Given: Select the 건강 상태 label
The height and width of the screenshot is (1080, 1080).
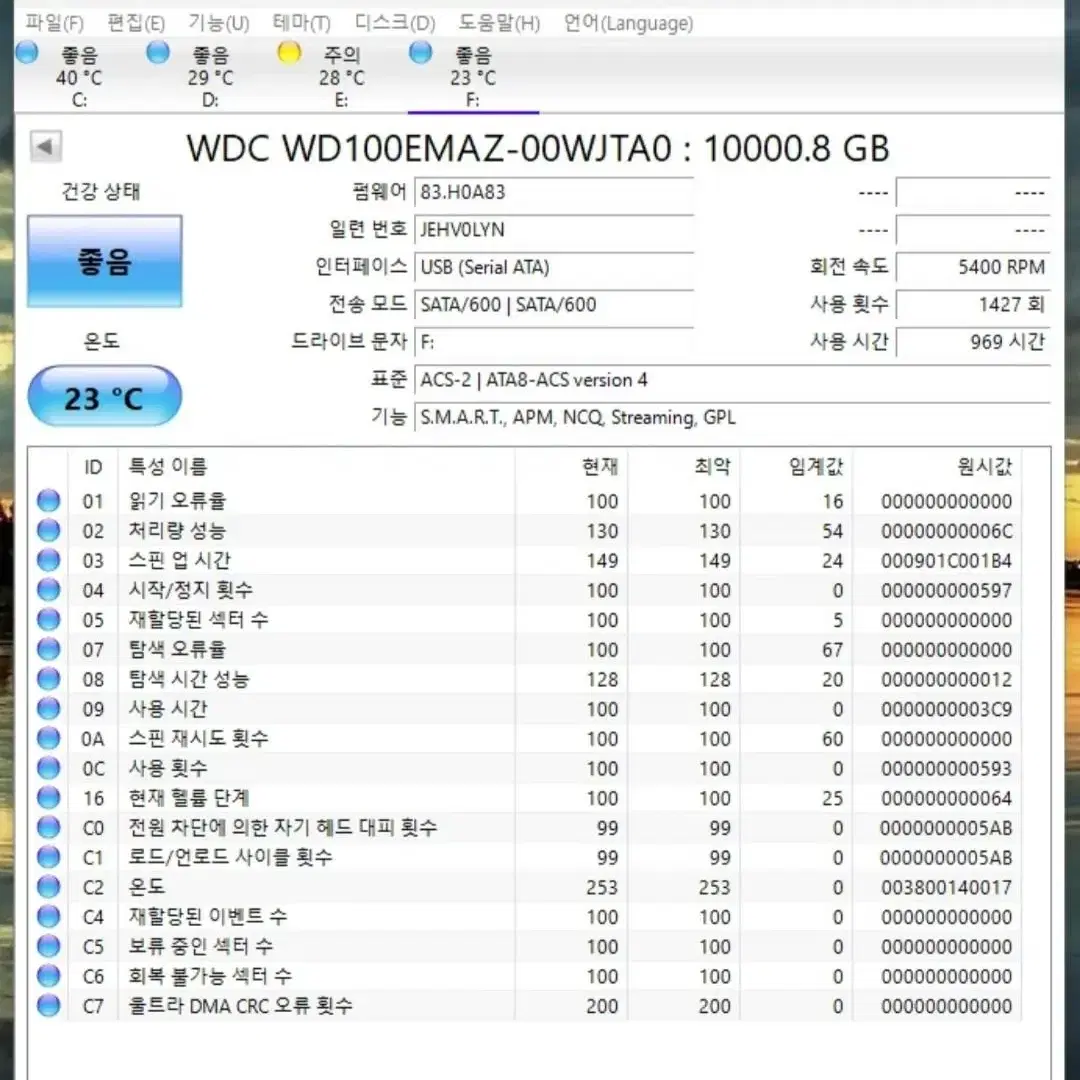Looking at the screenshot, I should 101,191.
